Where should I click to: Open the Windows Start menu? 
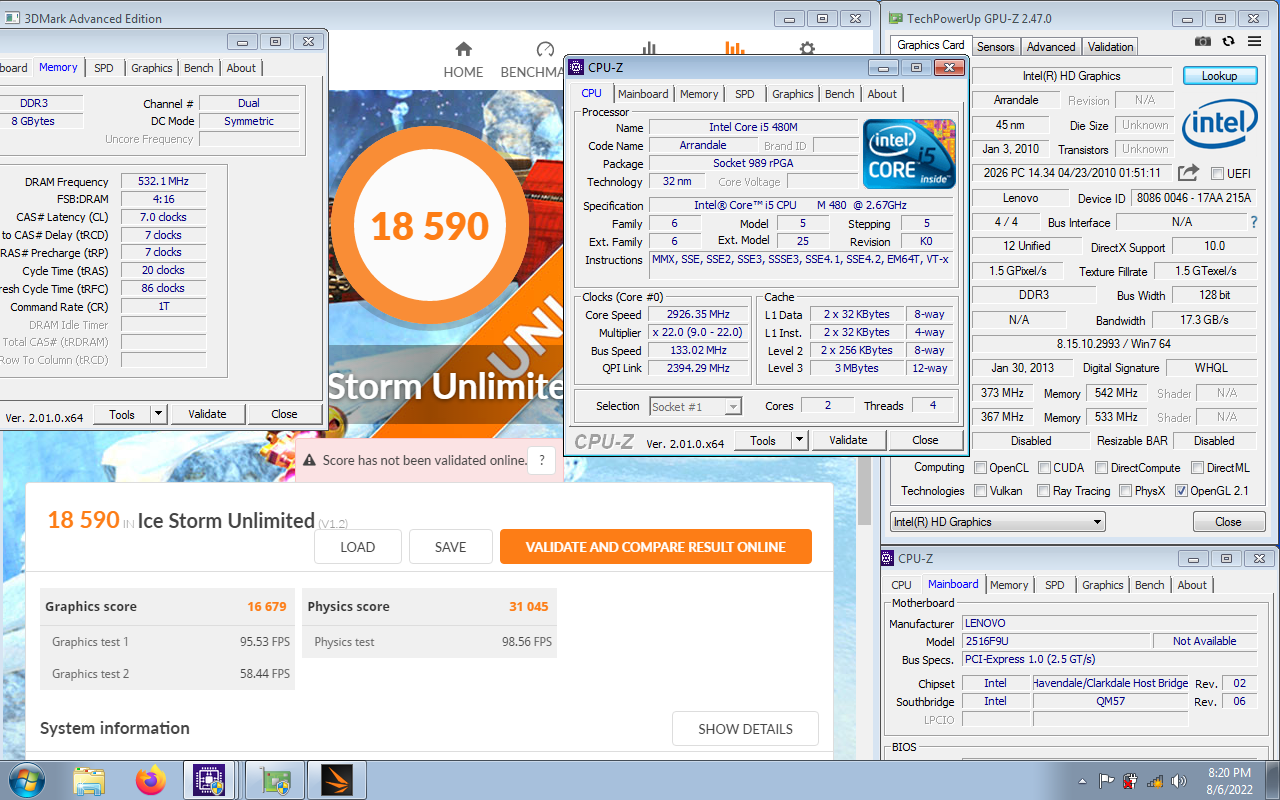click(x=26, y=780)
